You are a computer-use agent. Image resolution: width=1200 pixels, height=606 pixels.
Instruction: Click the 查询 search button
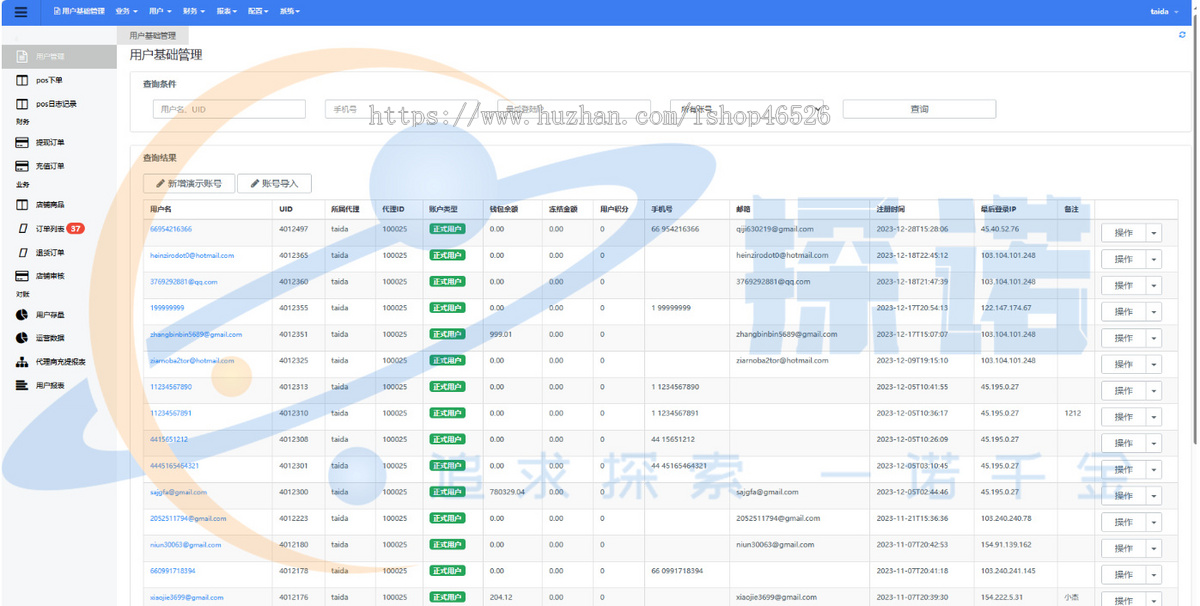coord(919,109)
